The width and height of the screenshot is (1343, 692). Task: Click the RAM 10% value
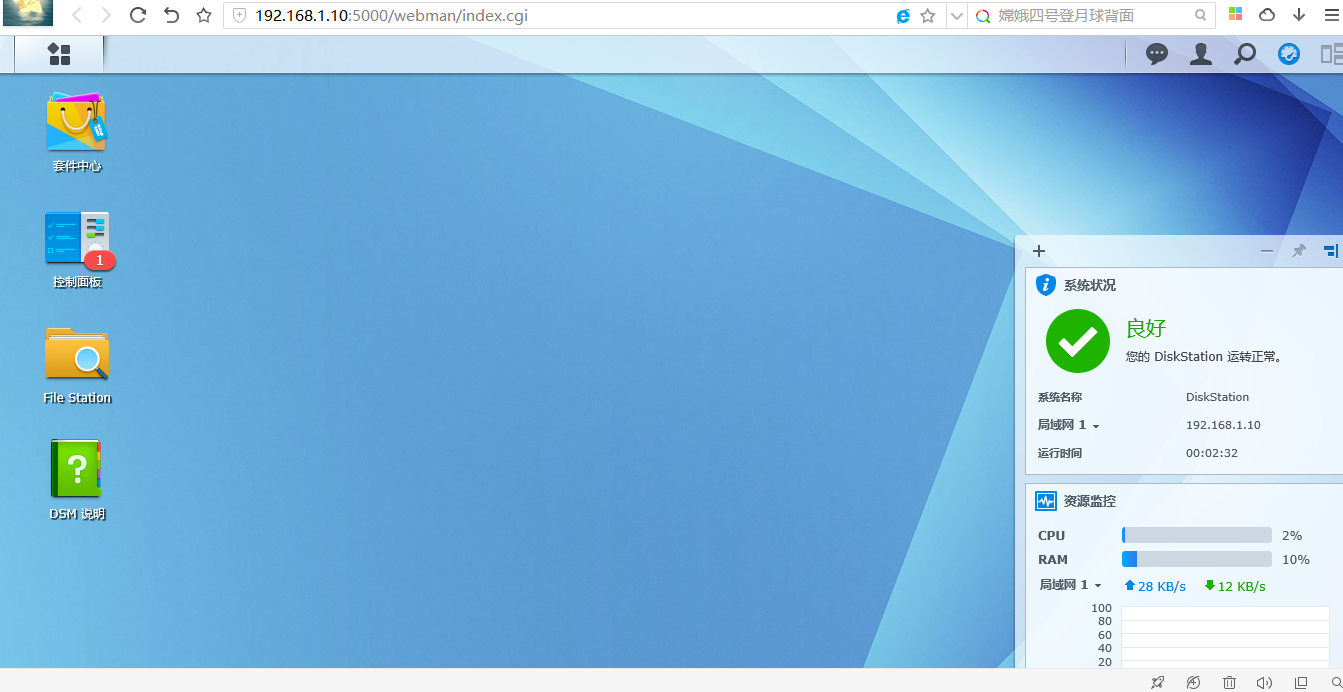(1296, 559)
